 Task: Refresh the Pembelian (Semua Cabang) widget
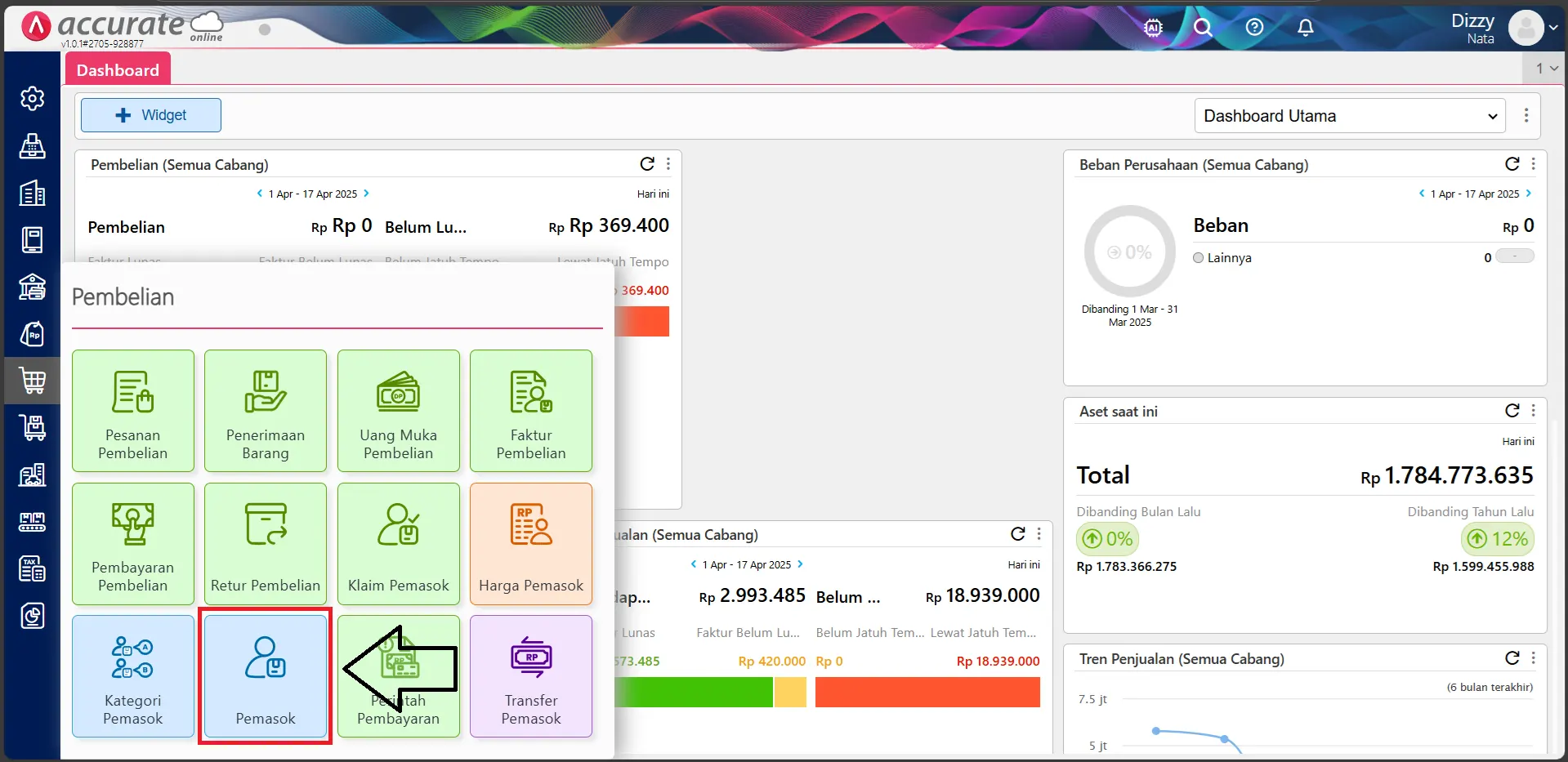(x=646, y=163)
